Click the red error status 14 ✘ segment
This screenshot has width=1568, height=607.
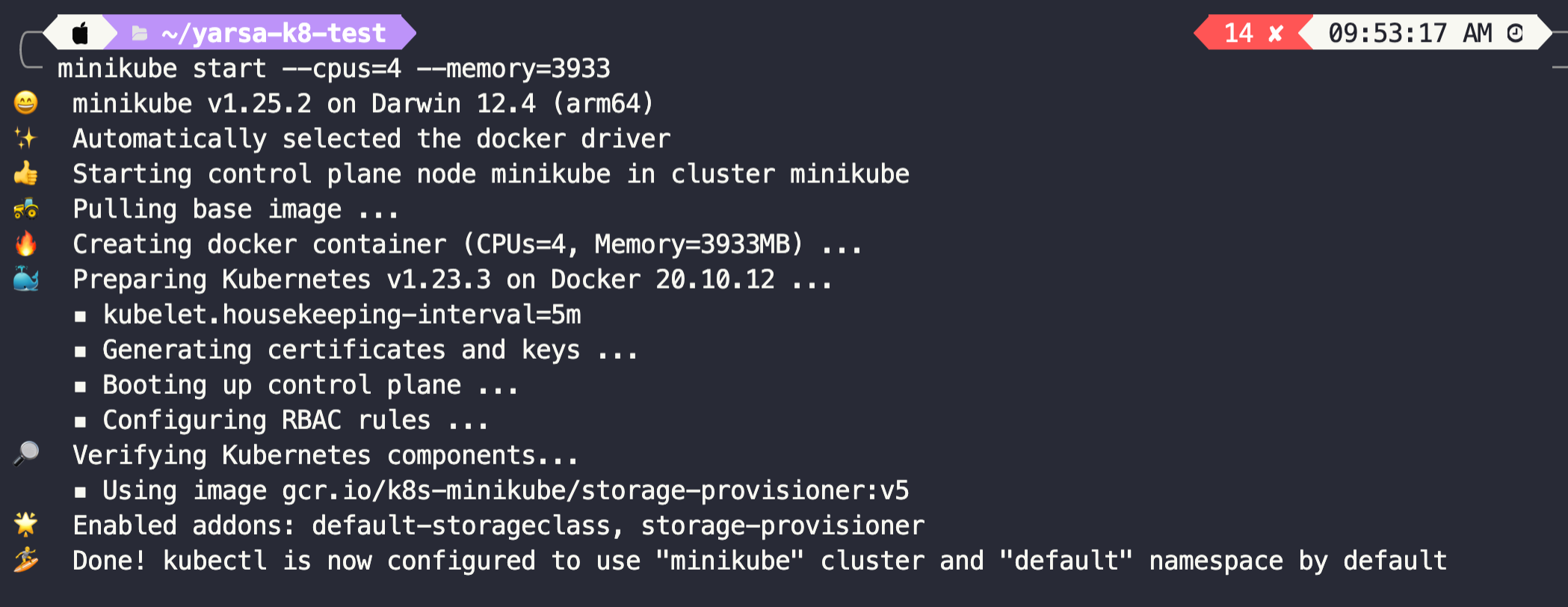[x=1253, y=33]
